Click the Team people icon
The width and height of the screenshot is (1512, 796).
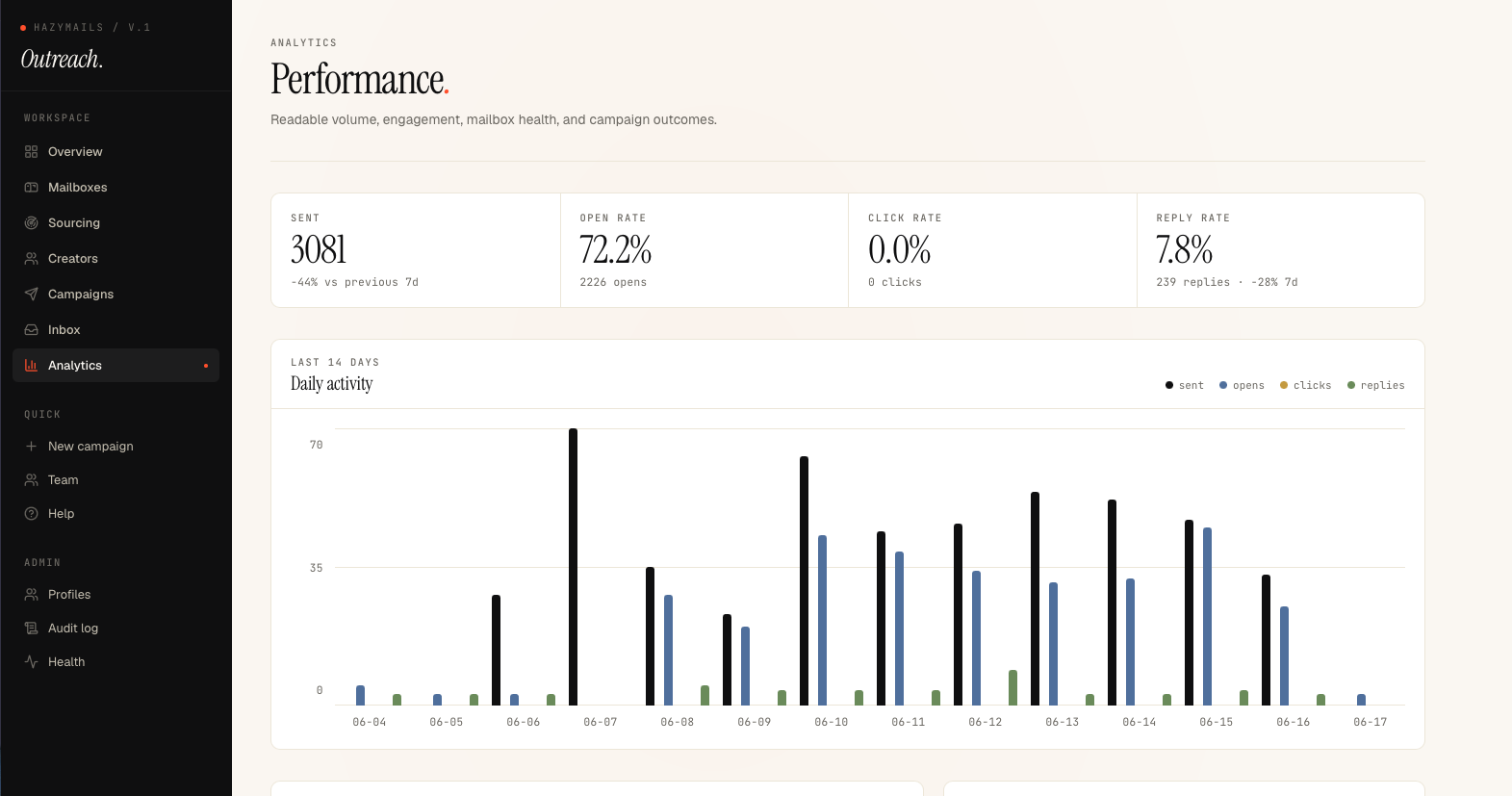click(x=31, y=480)
